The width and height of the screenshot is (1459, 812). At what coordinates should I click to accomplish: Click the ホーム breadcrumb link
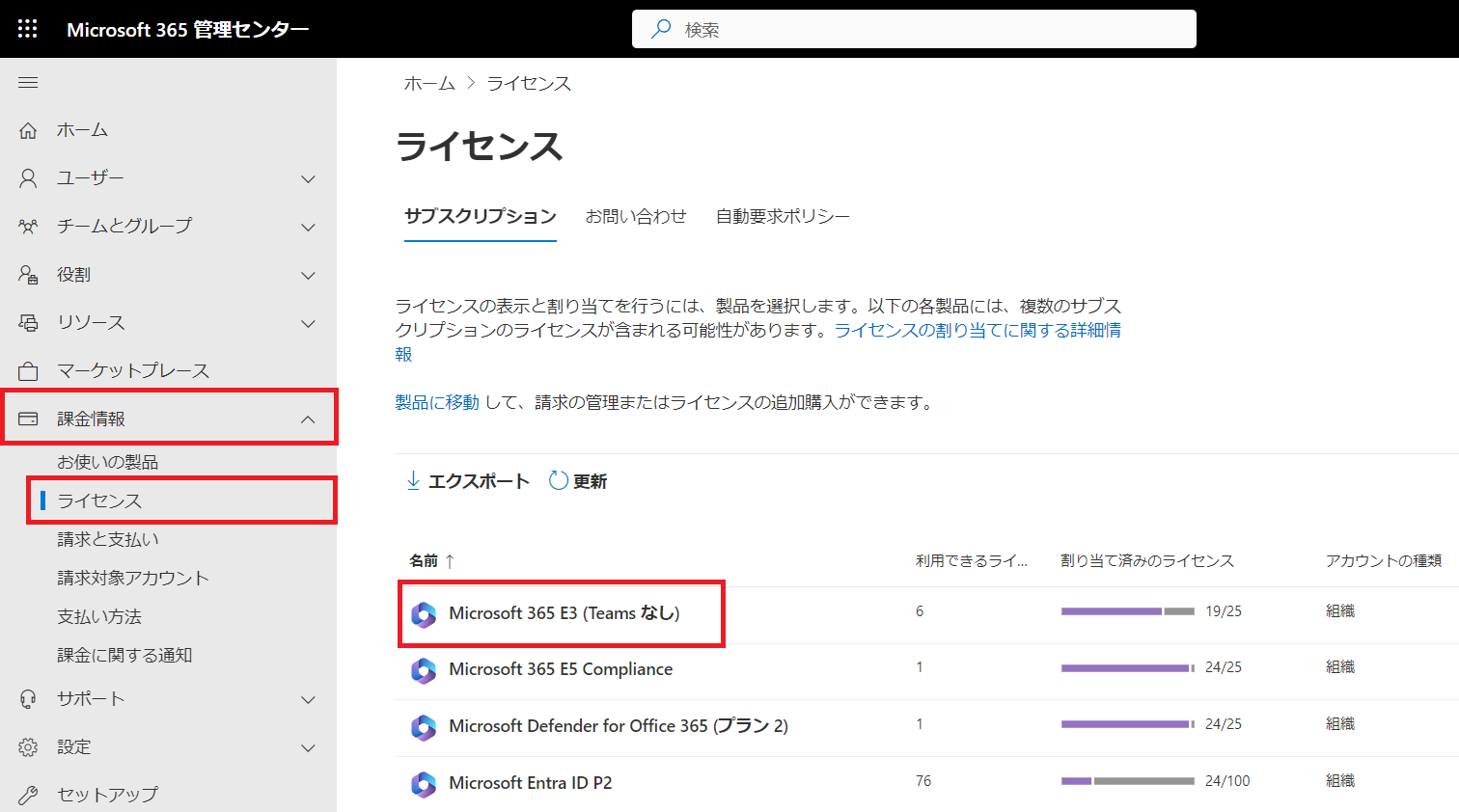click(x=429, y=84)
